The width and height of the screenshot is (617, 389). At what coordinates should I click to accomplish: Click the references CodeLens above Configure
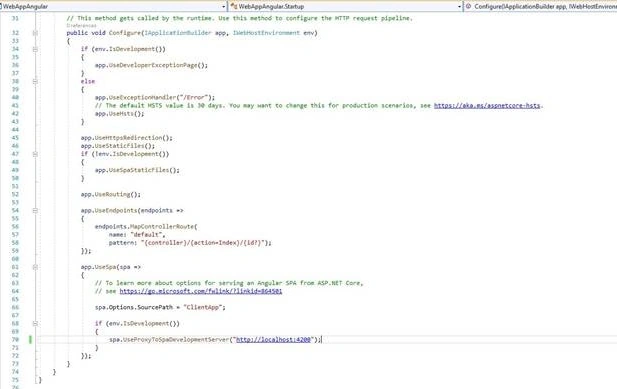click(81, 26)
